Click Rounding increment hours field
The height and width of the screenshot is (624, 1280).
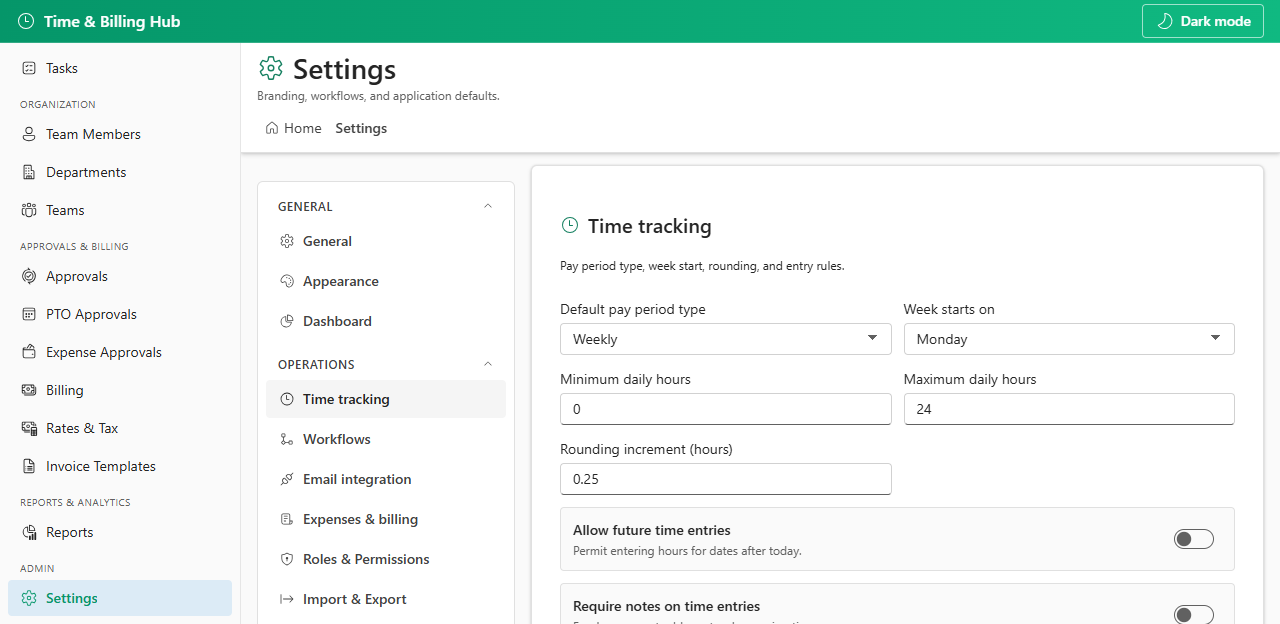click(725, 479)
